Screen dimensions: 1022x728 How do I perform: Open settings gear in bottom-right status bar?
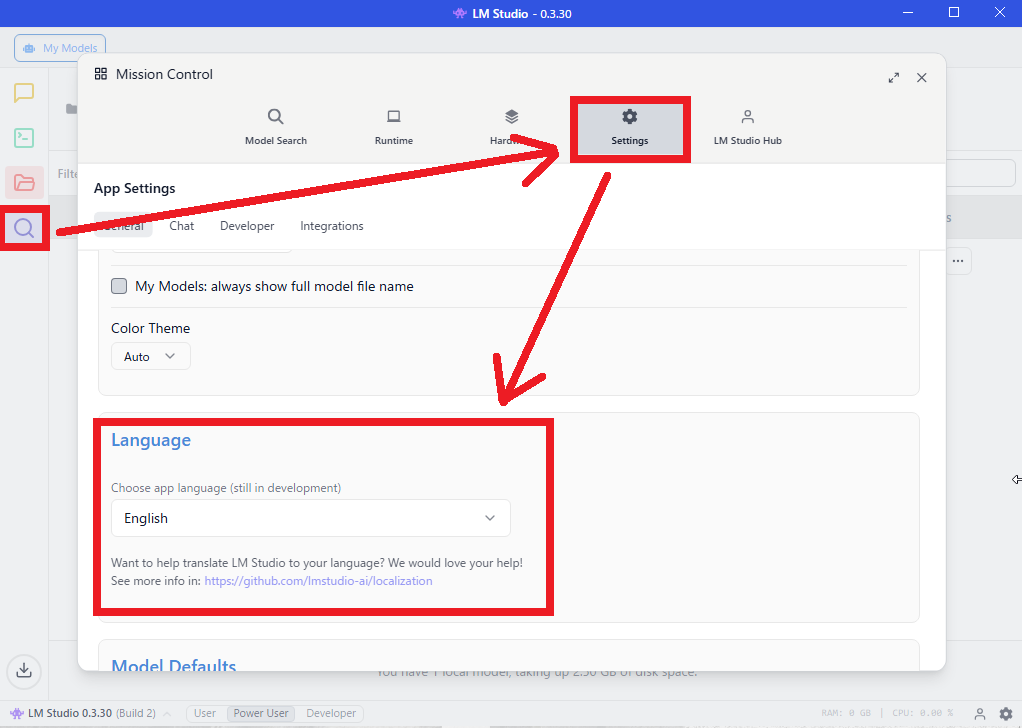click(x=1006, y=714)
